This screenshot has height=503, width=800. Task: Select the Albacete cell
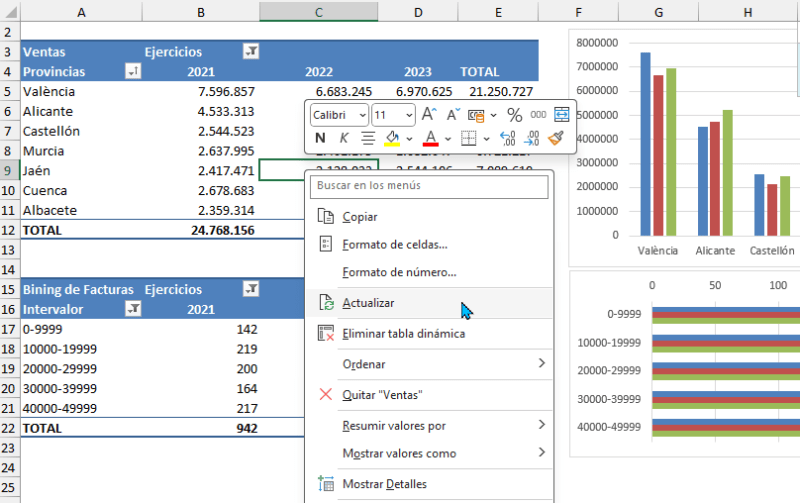pyautogui.click(x=81, y=210)
